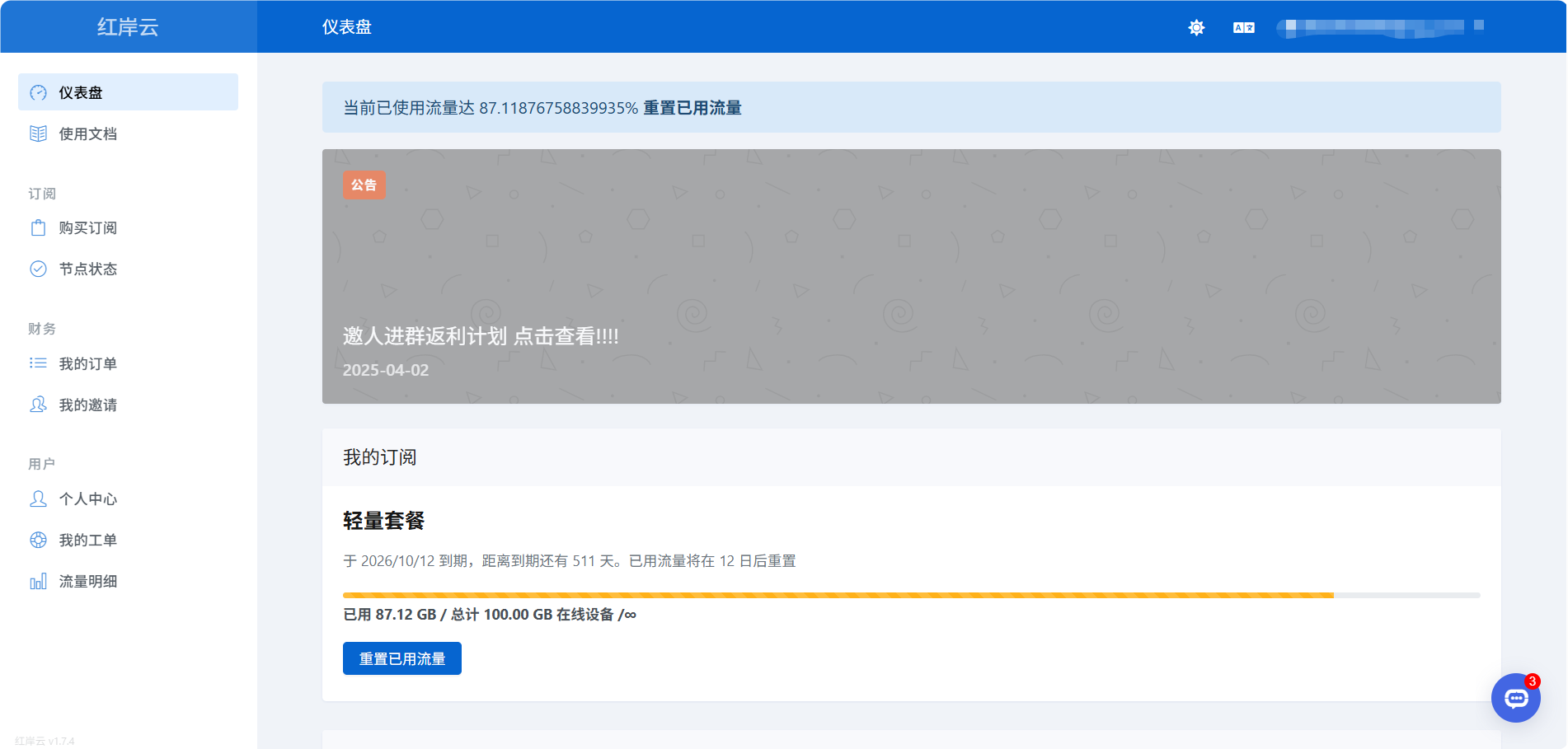
Task: View traffic stats via the 流量明细 chart icon
Action: click(x=38, y=581)
